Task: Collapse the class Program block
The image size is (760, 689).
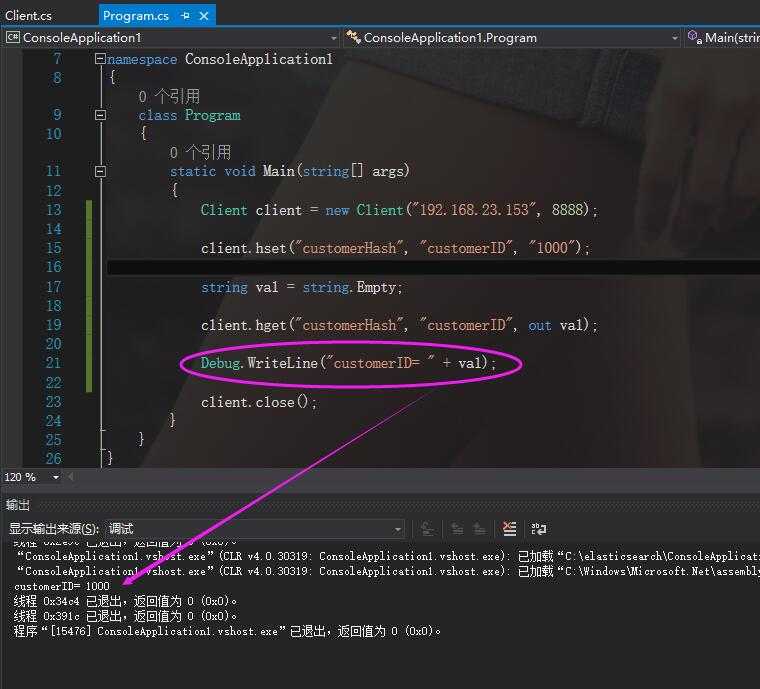Action: [100, 115]
